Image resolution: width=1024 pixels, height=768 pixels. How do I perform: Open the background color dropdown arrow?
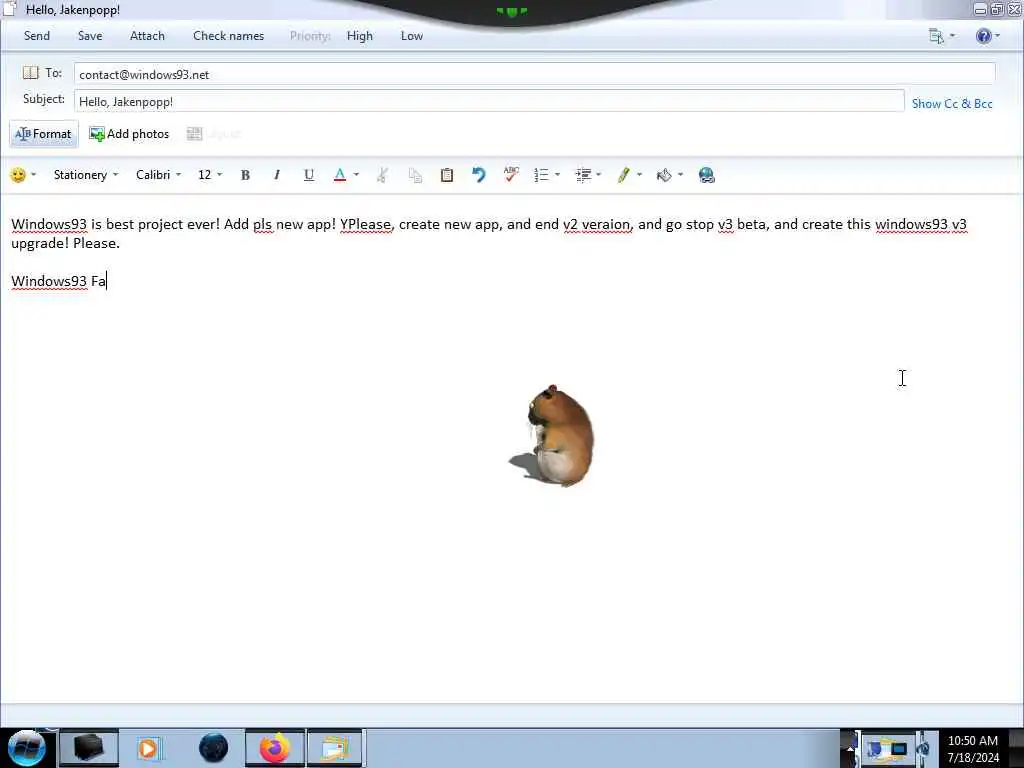pos(680,175)
